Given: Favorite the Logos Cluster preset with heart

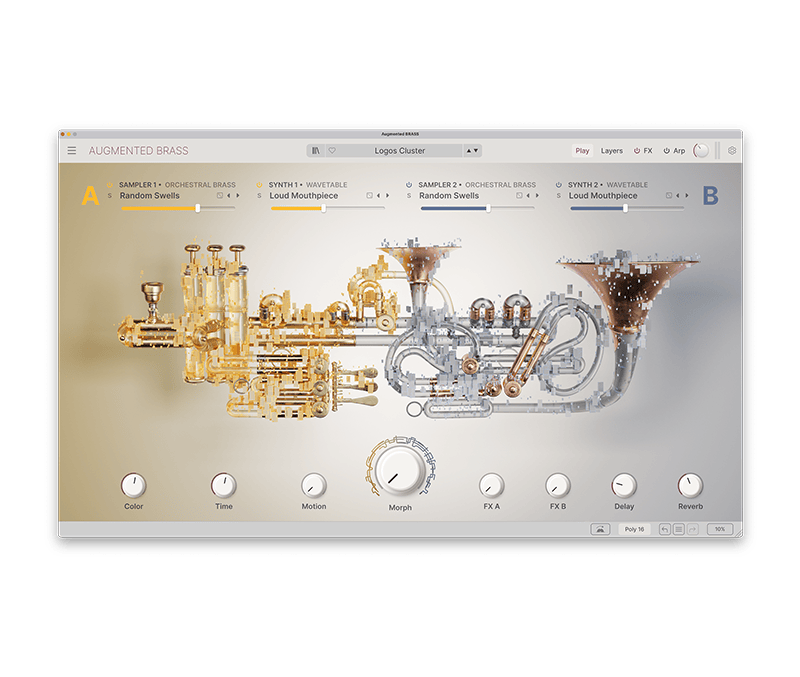Looking at the screenshot, I should 332,151.
